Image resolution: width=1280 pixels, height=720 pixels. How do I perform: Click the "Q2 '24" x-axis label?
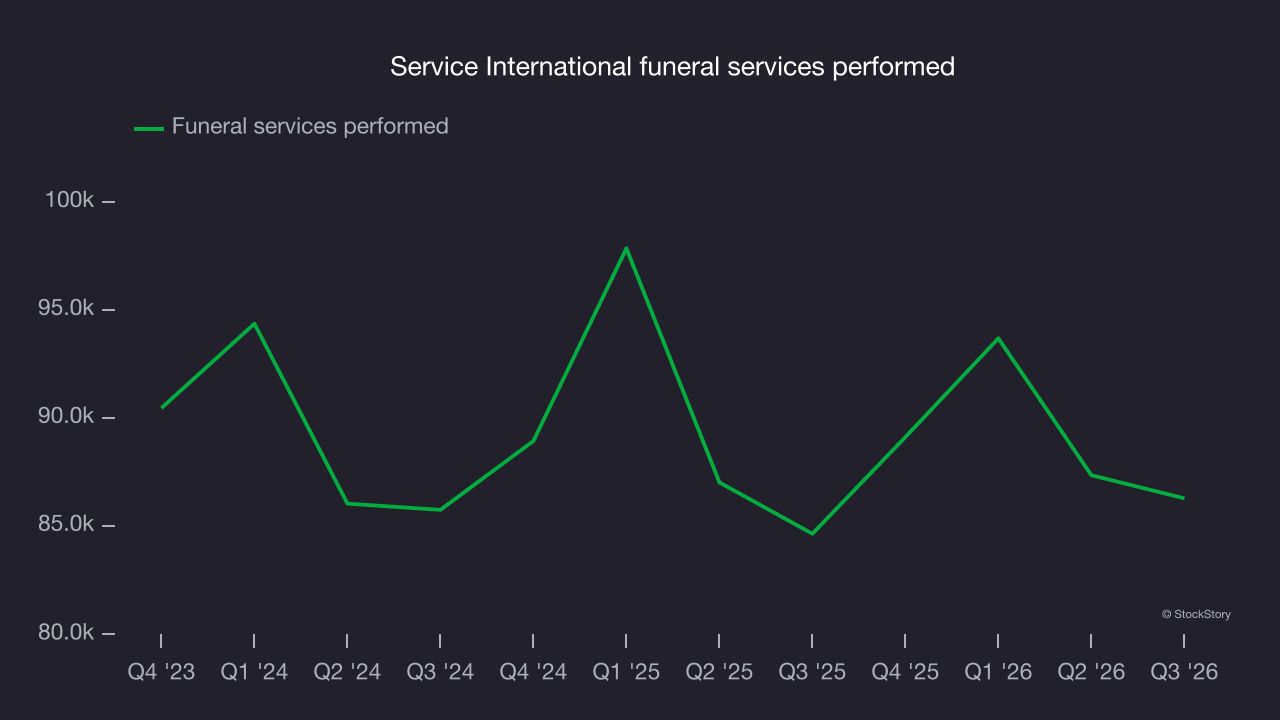click(347, 672)
